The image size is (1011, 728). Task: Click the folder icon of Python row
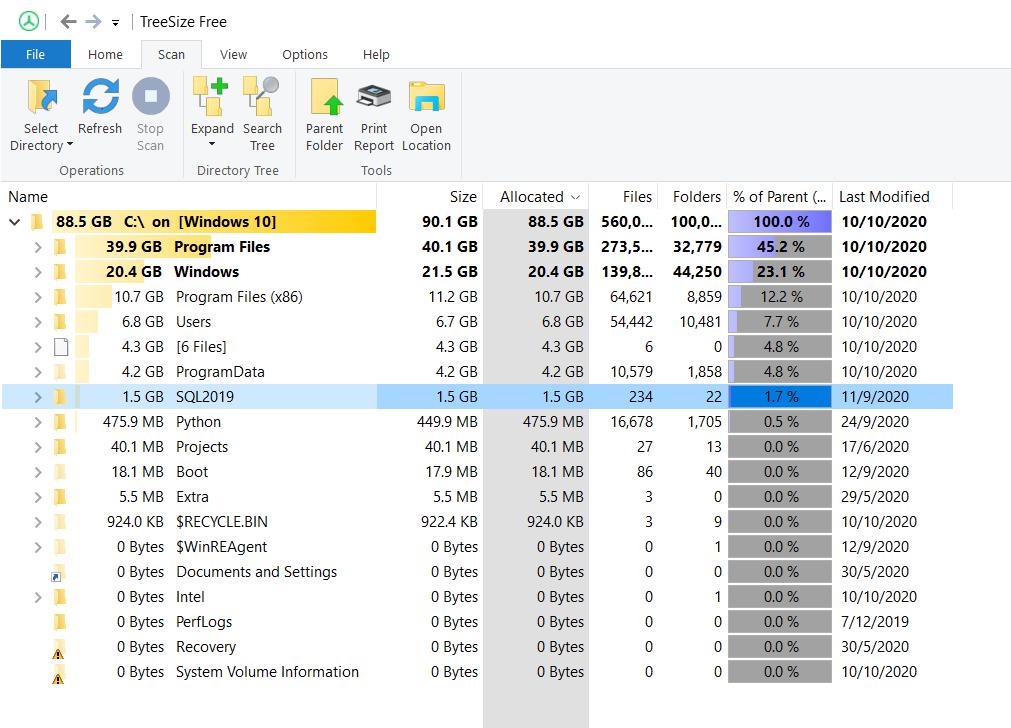(x=60, y=422)
